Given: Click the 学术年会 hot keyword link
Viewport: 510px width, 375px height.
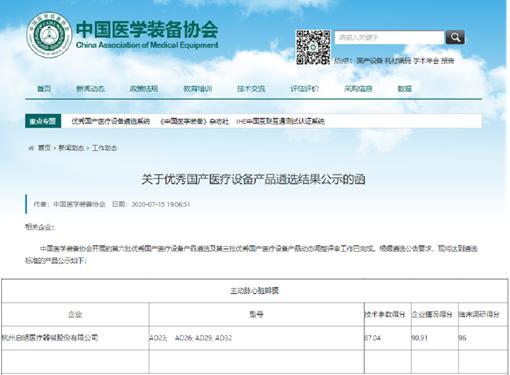Looking at the screenshot, I should 426,61.
